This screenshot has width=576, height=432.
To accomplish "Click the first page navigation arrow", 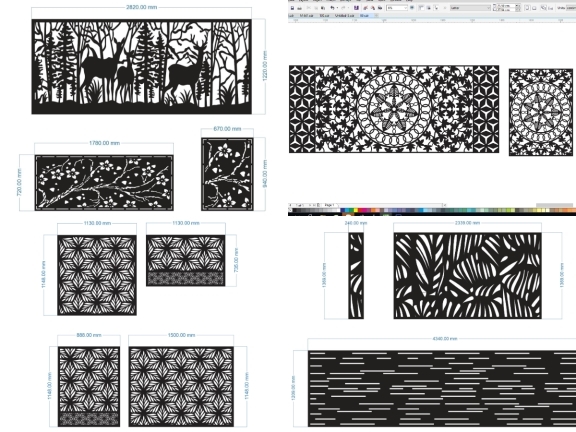I will [291, 205].
